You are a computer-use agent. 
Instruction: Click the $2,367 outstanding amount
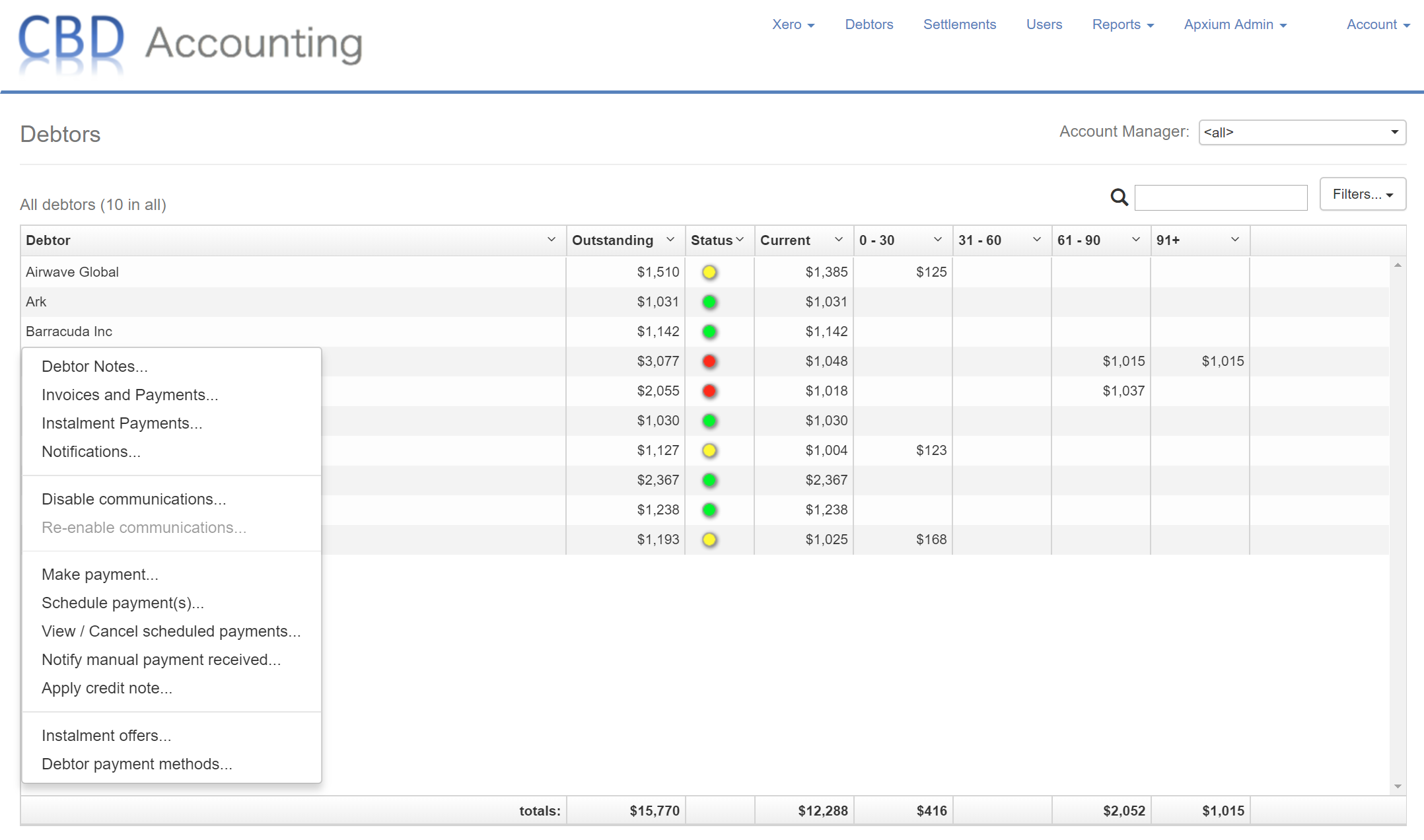658,480
